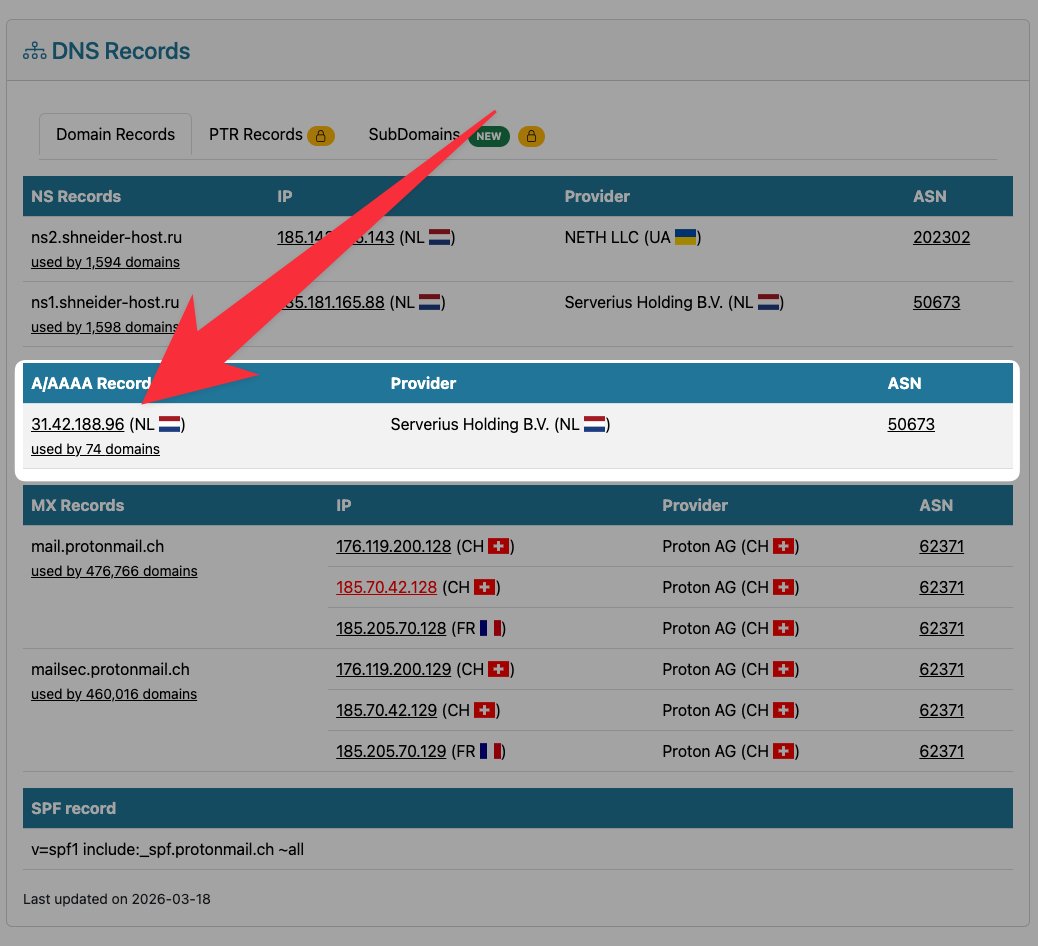Open 'used by 460,016 domains' link
The image size is (1038, 946).
[114, 694]
